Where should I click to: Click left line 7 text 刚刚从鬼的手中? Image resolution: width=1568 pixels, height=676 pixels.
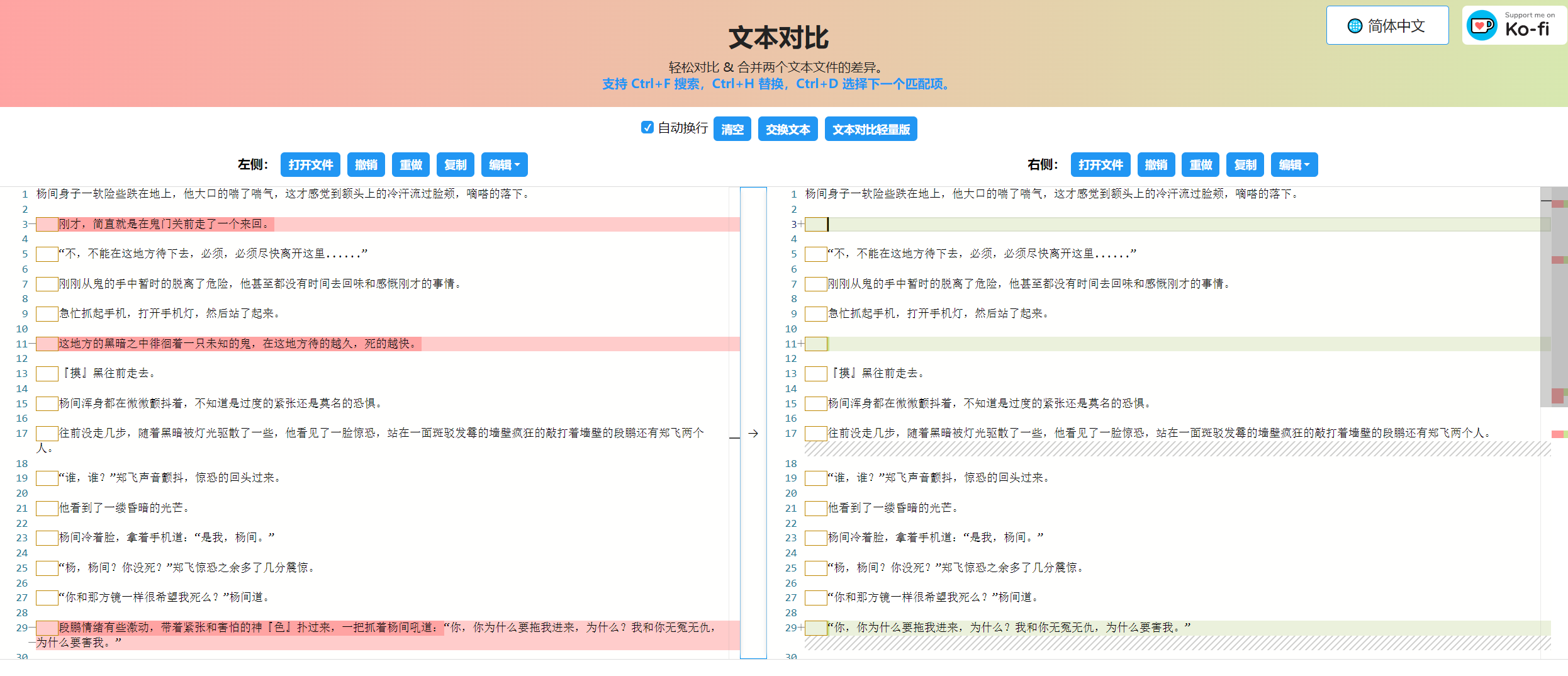pos(98,284)
